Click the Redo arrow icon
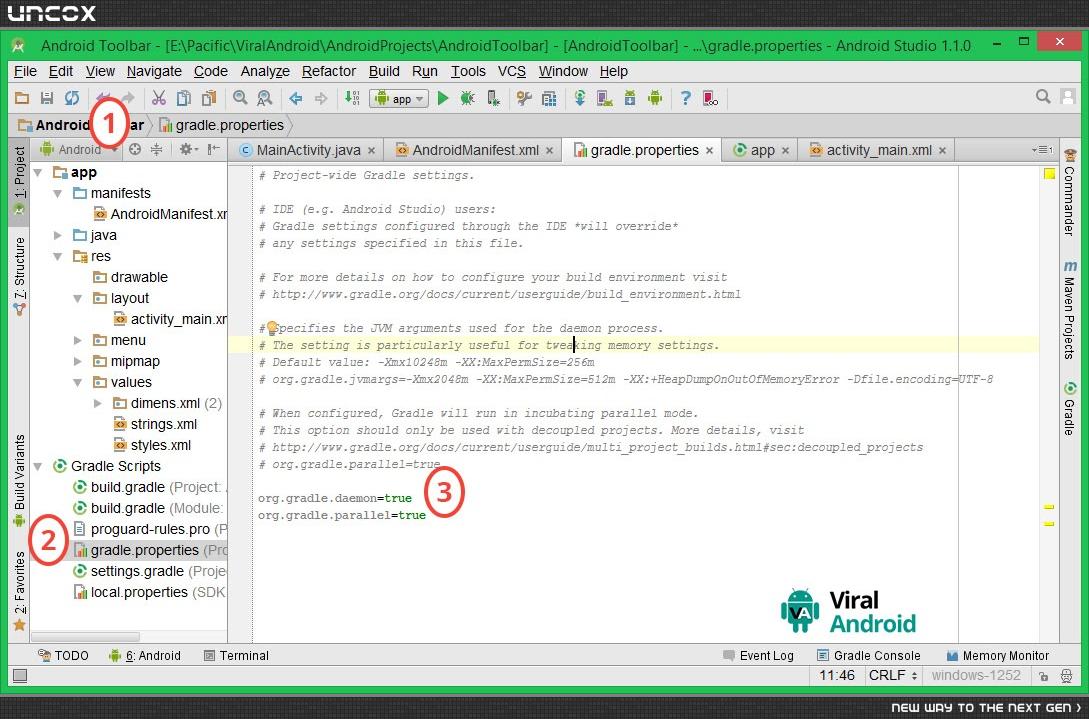 point(128,99)
